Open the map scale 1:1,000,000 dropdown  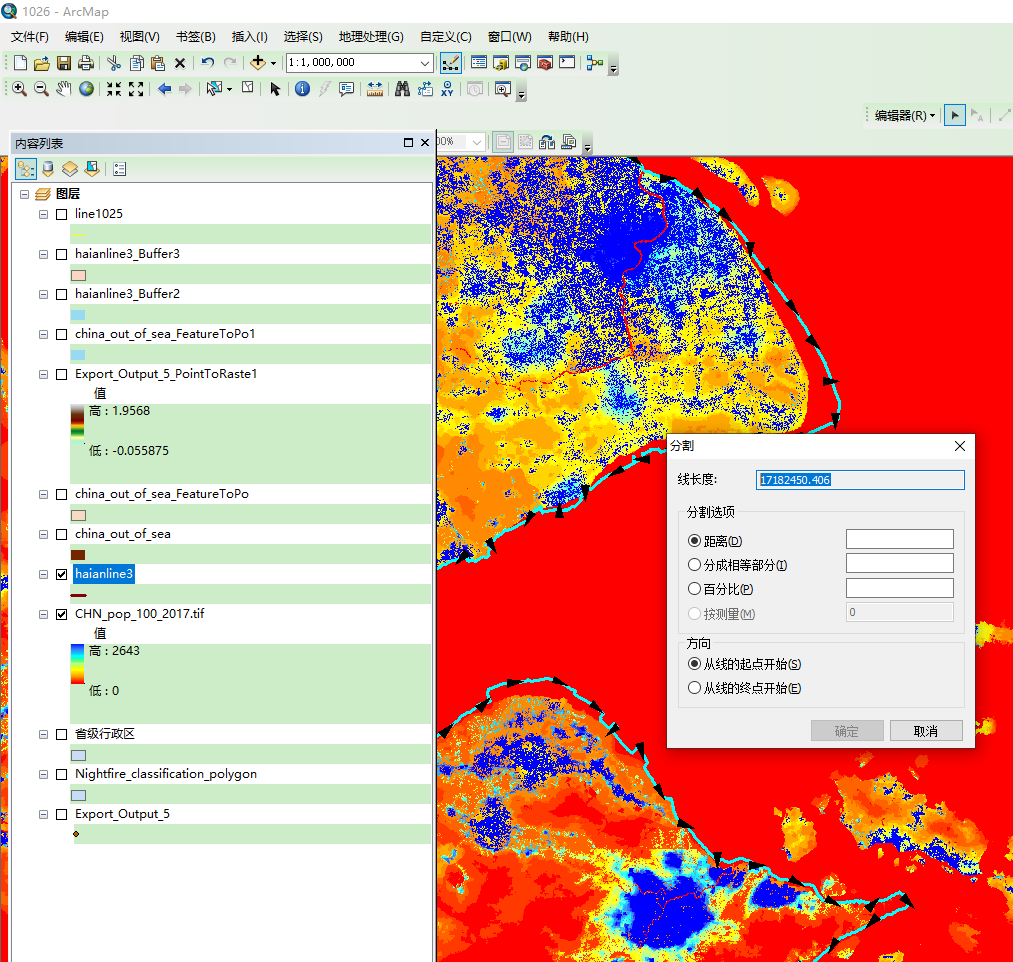pos(424,63)
